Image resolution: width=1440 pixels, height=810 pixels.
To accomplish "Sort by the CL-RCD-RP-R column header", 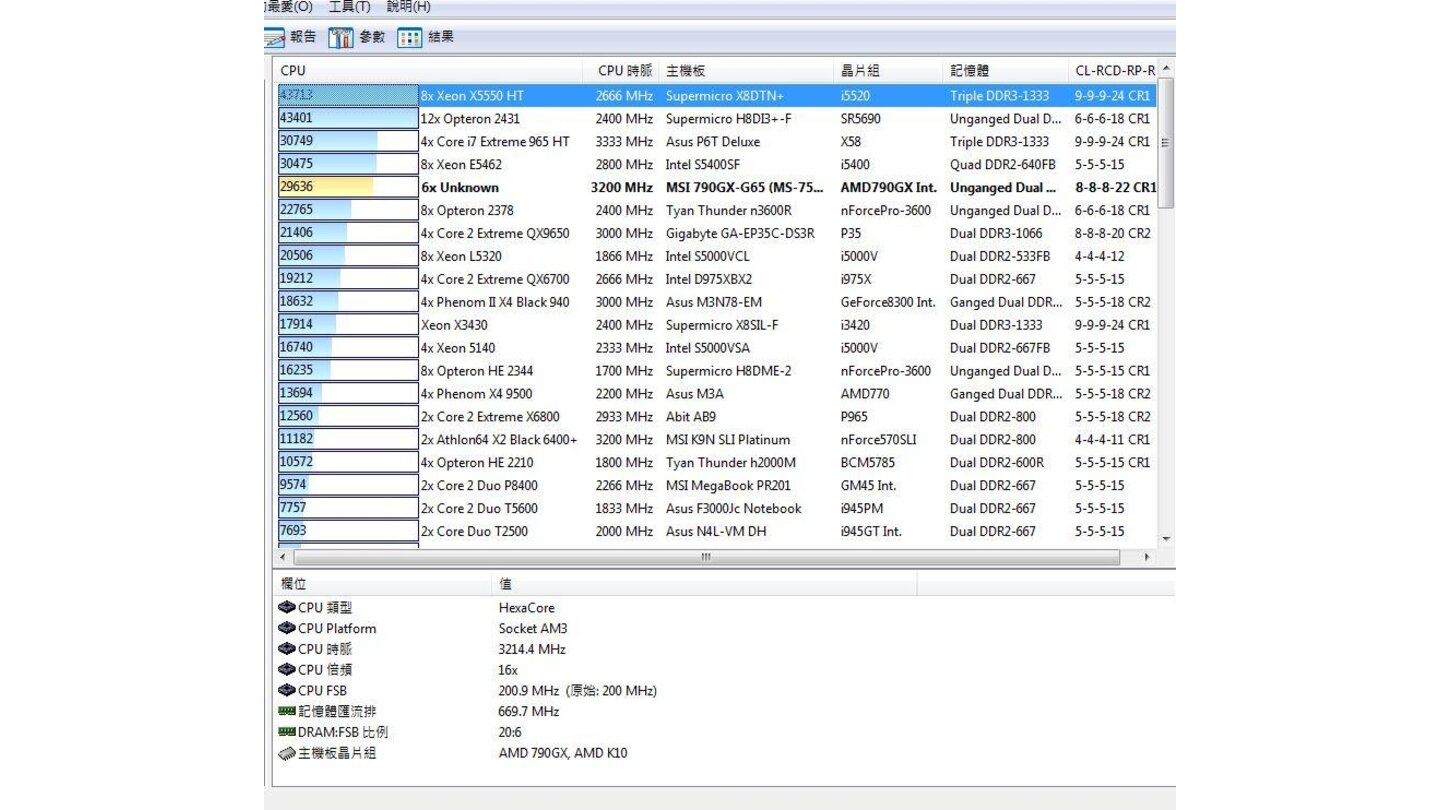I will tap(1114, 71).
